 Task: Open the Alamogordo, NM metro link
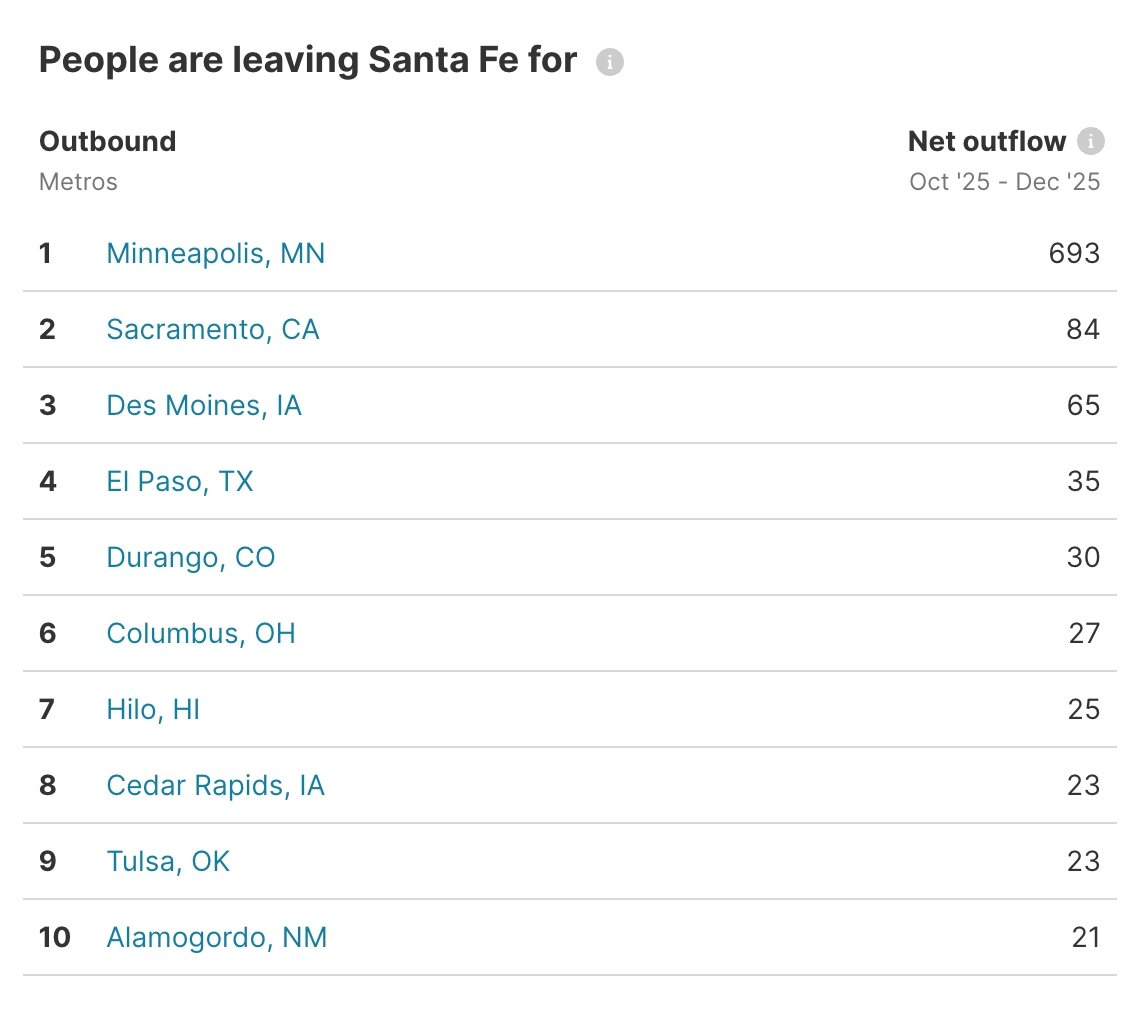217,937
